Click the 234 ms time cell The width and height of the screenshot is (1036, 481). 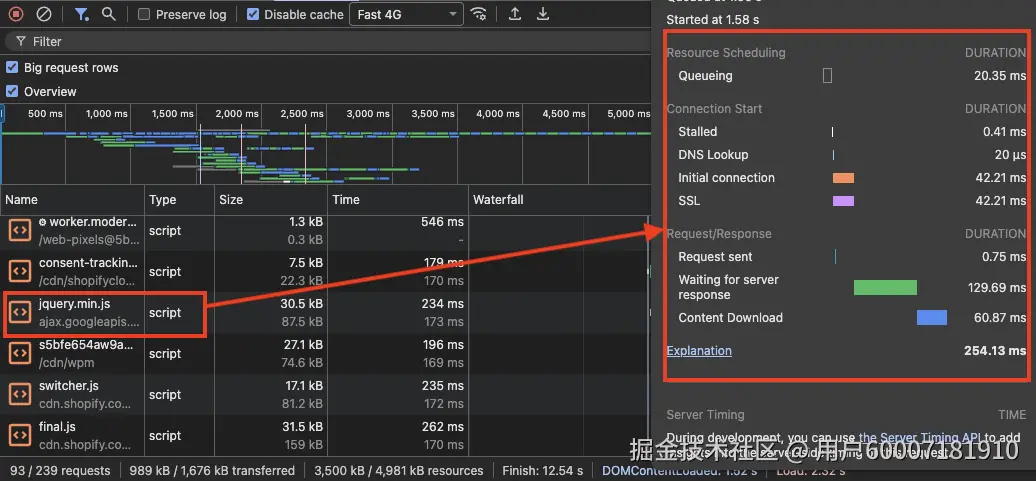click(443, 304)
